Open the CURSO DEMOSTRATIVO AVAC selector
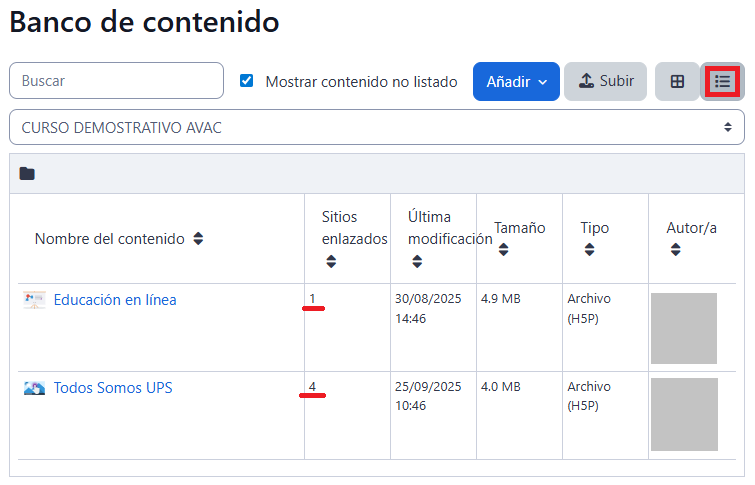Screen dimensions: 755x485 point(377,128)
